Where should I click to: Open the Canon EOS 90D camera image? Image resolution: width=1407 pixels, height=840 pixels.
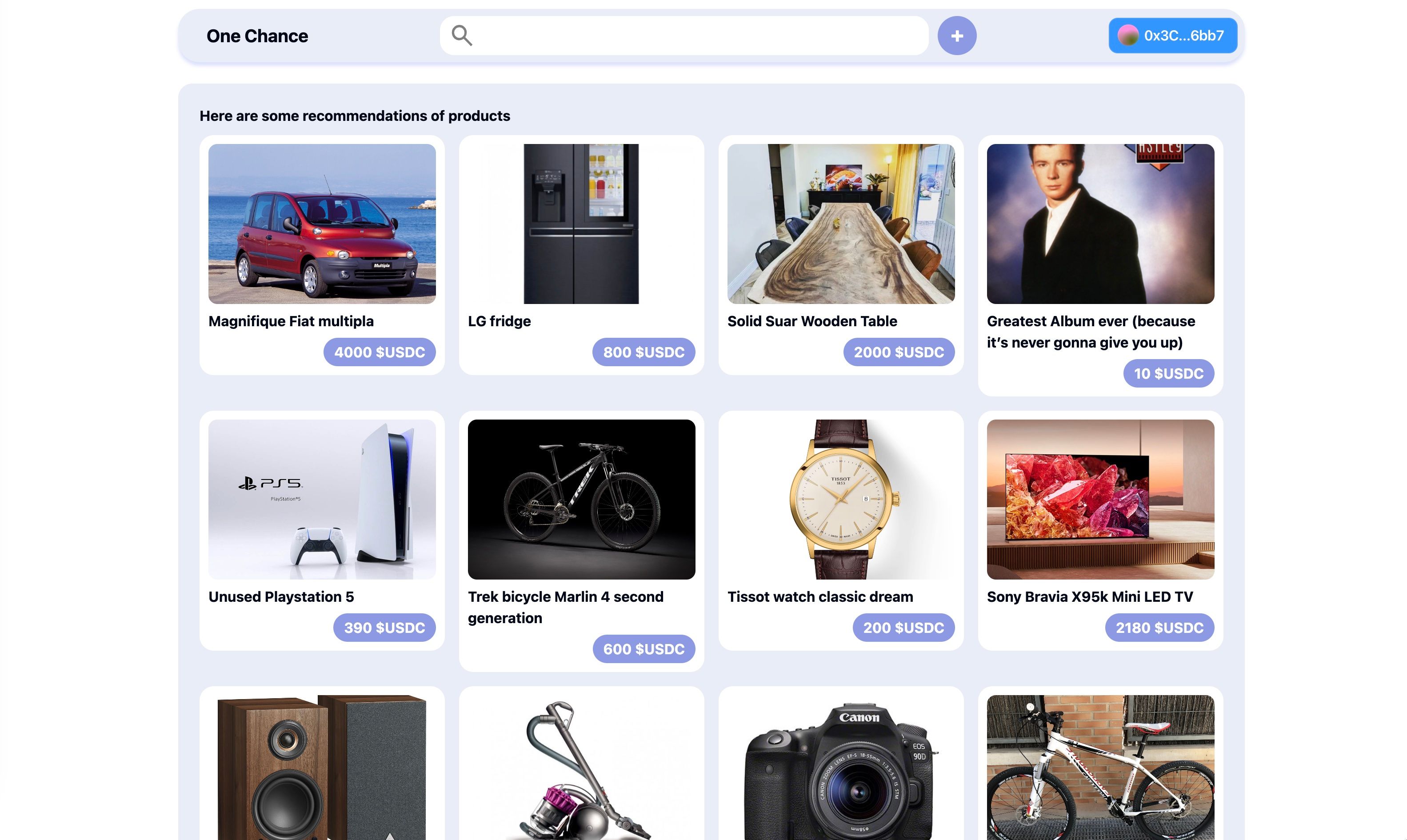tap(840, 768)
